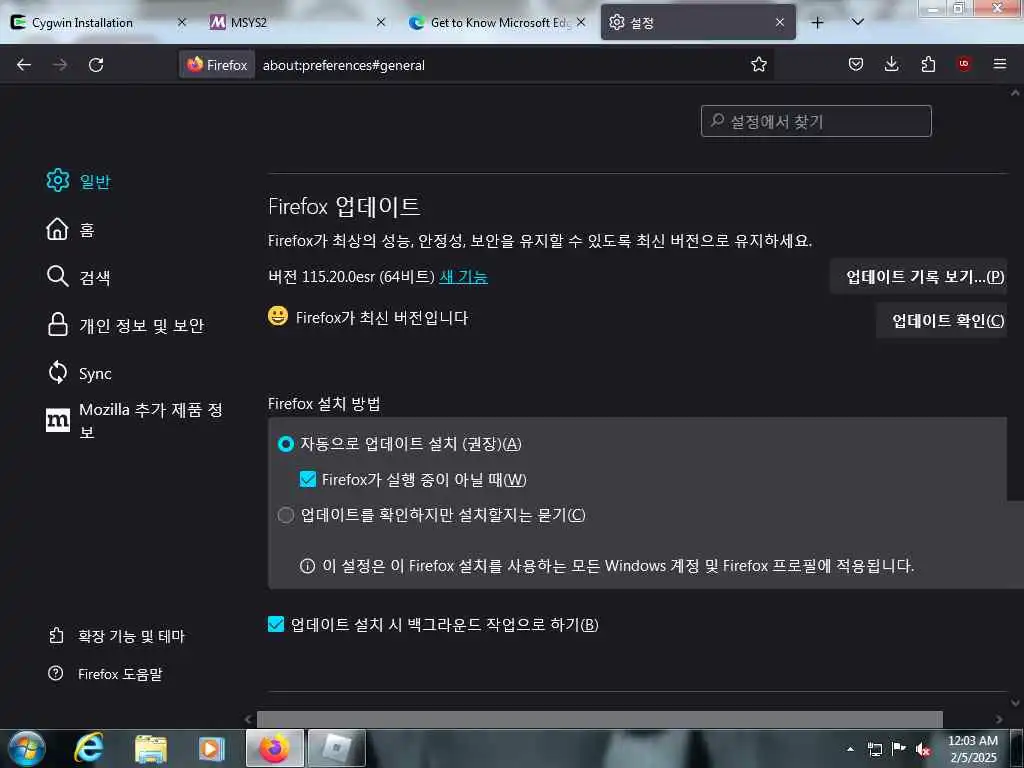Open the Firefox hamburger menu

point(1000,64)
